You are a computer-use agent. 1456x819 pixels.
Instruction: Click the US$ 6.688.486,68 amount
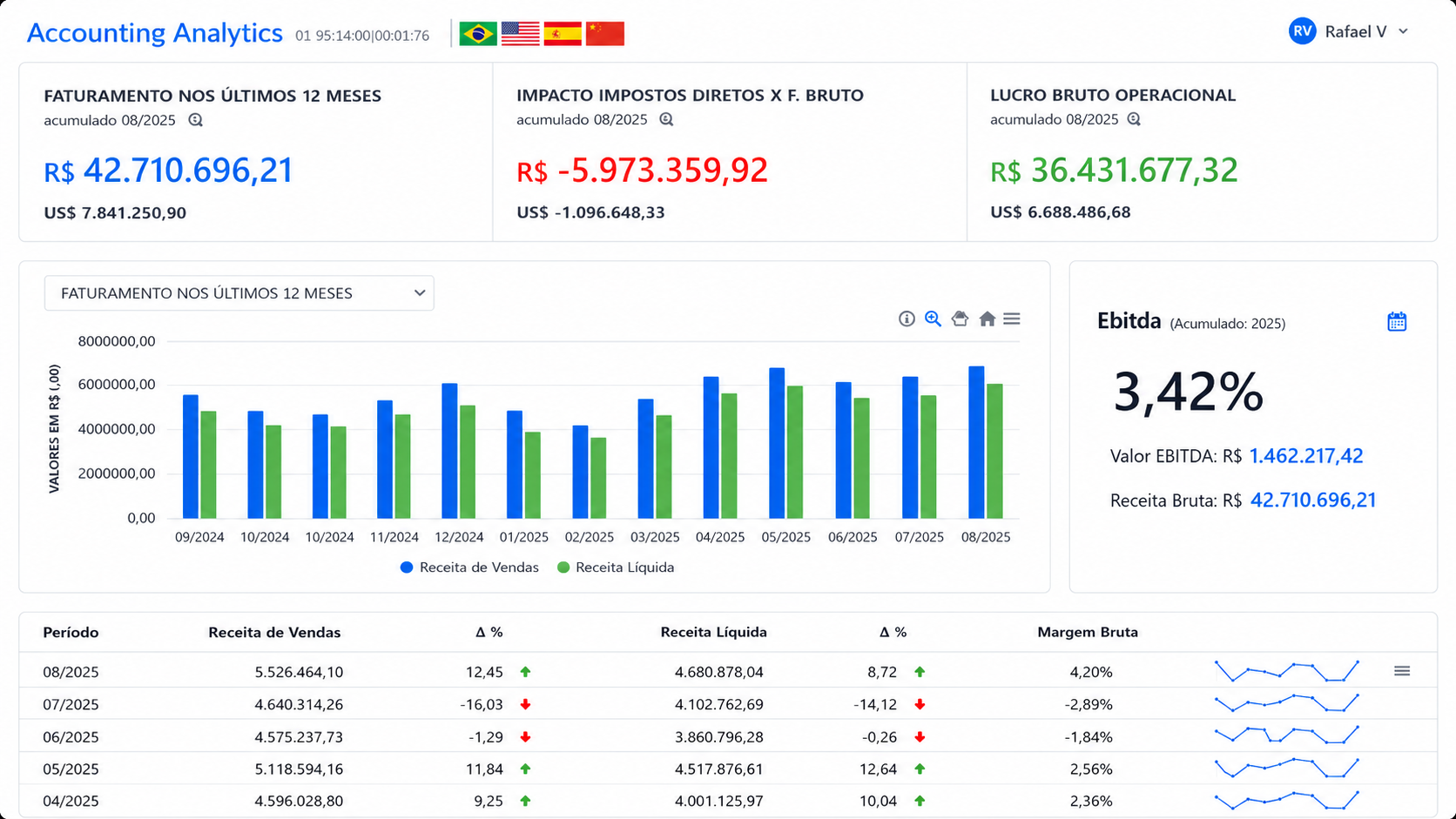[1061, 212]
